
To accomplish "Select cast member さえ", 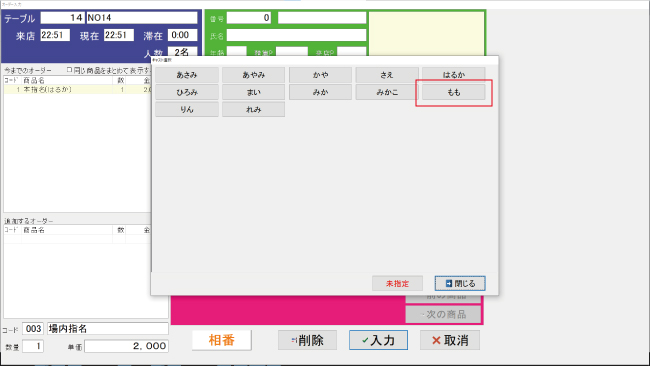I will click(387, 75).
